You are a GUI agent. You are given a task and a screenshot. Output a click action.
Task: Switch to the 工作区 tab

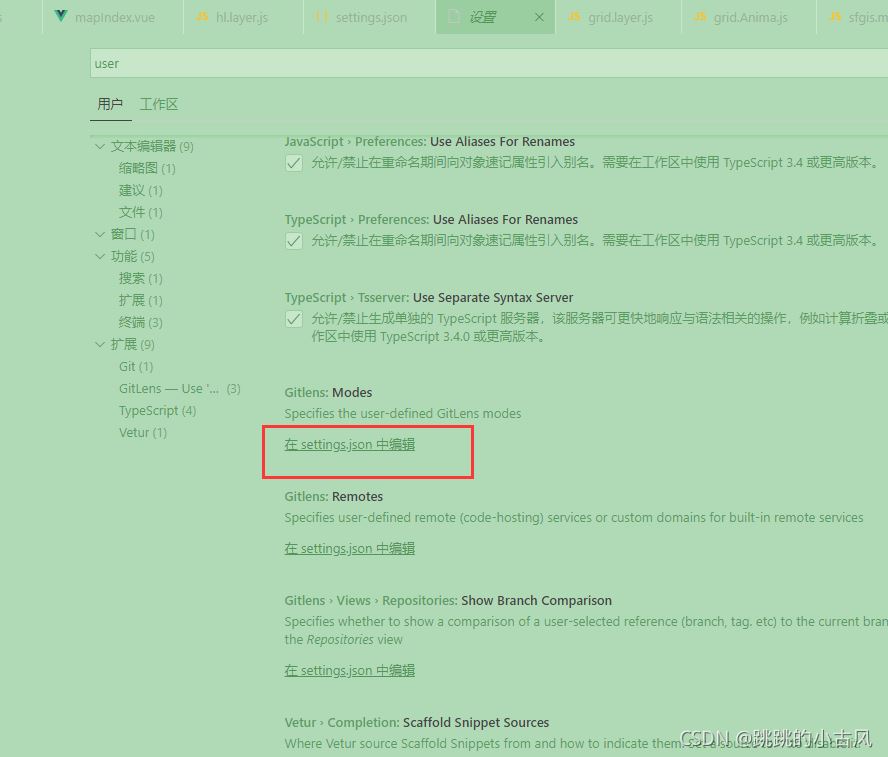tap(159, 104)
